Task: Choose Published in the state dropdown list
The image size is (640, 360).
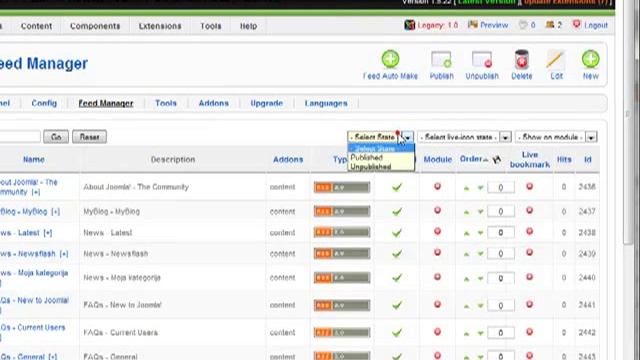Action: 381,158
